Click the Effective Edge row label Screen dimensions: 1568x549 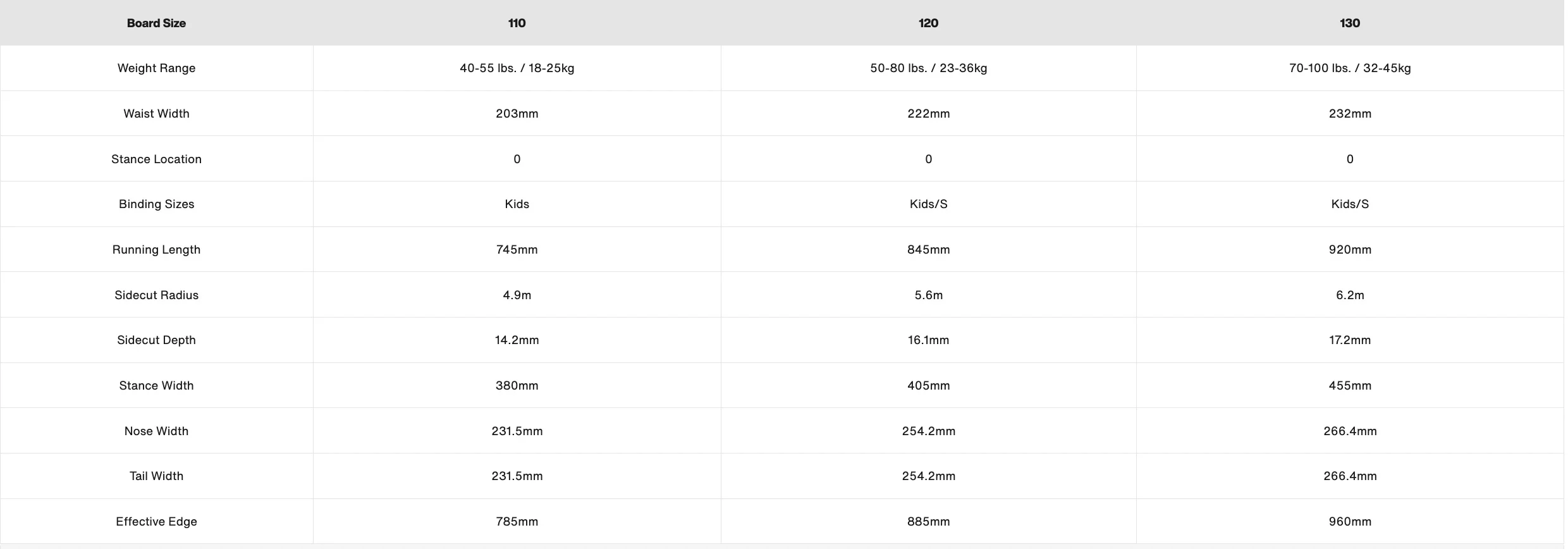(156, 522)
